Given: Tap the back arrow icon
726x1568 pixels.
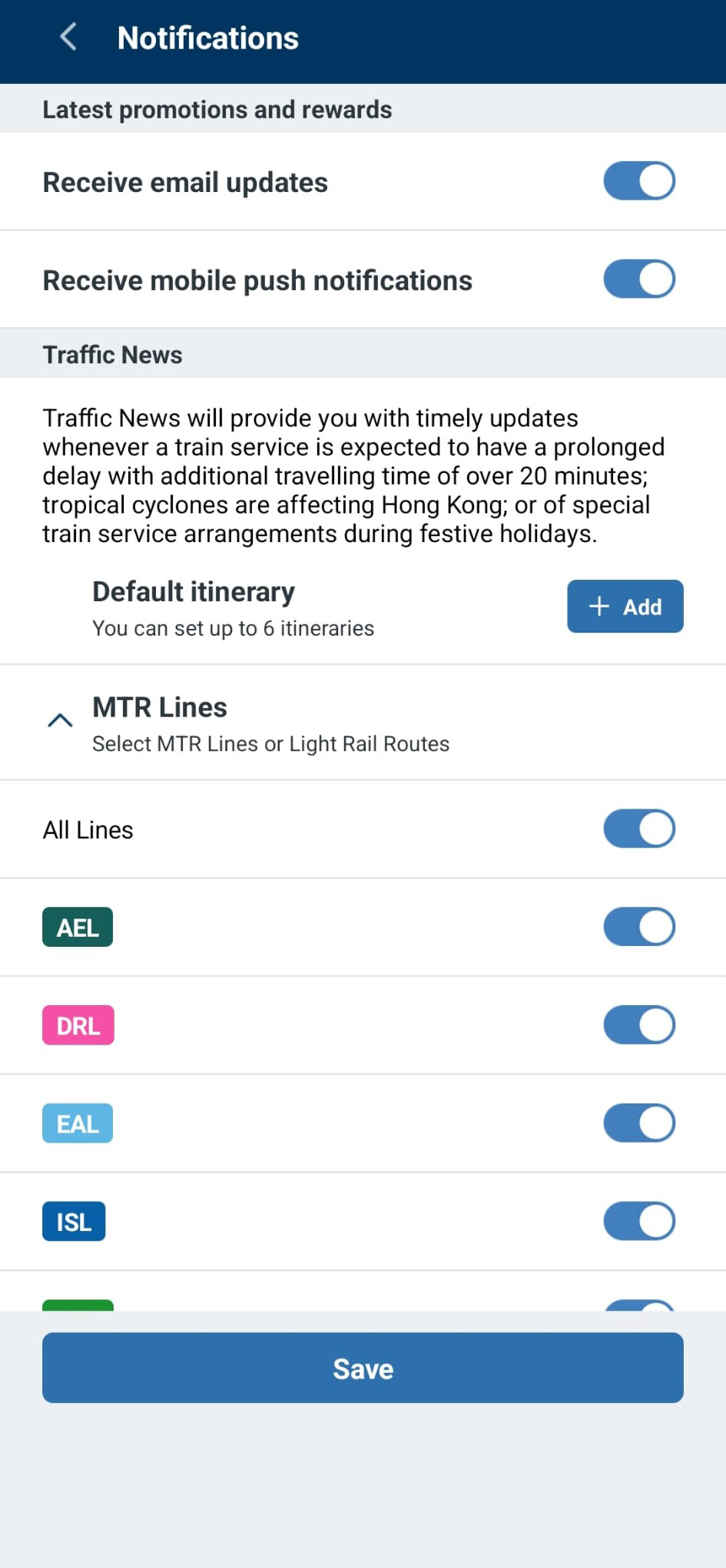Looking at the screenshot, I should [68, 37].
